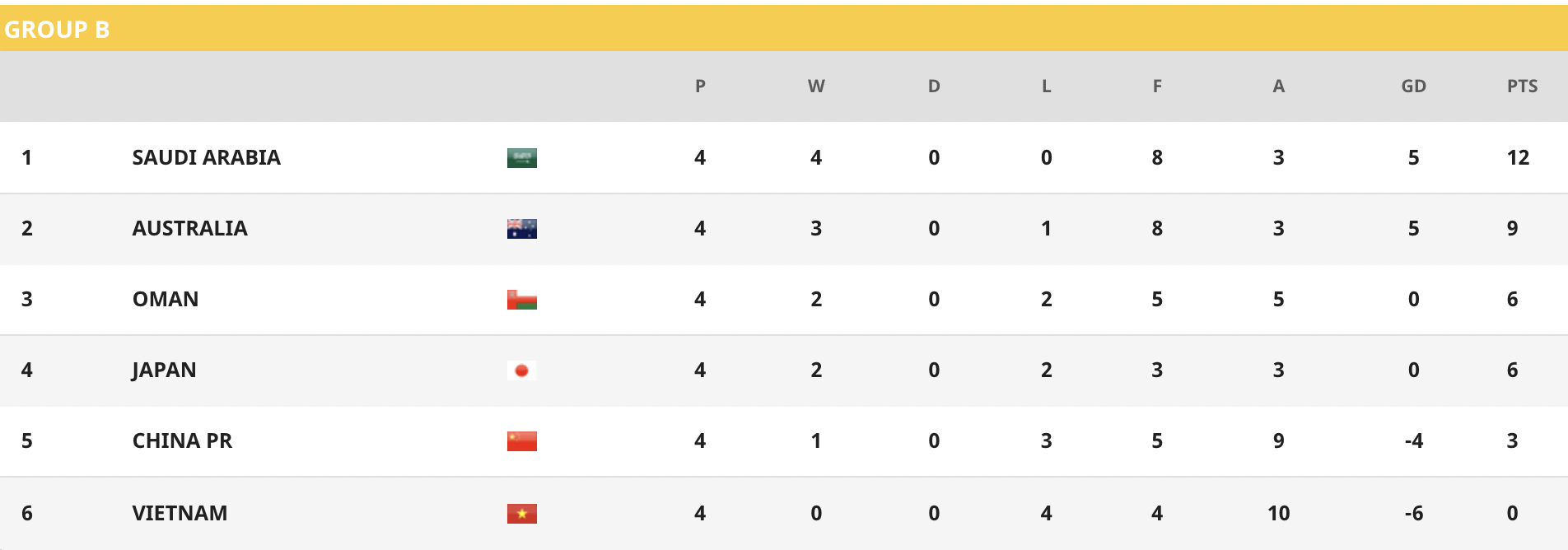Click the Japan flag icon
The width and height of the screenshot is (1568, 550).
coord(521,371)
